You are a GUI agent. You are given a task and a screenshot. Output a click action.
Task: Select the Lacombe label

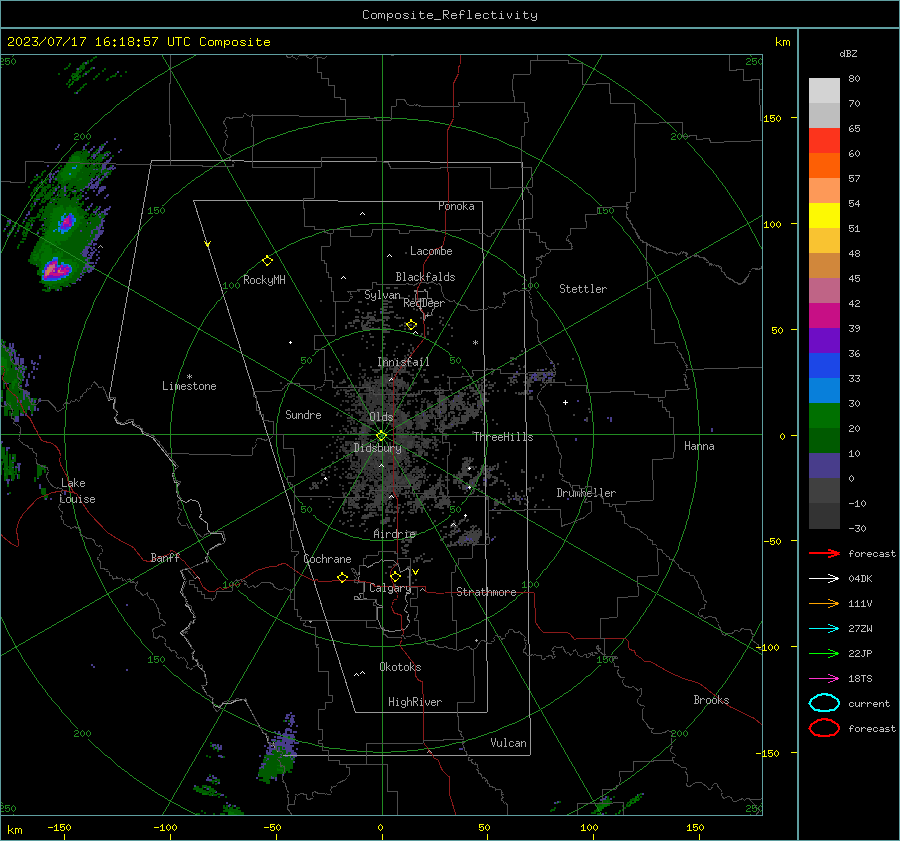(431, 251)
